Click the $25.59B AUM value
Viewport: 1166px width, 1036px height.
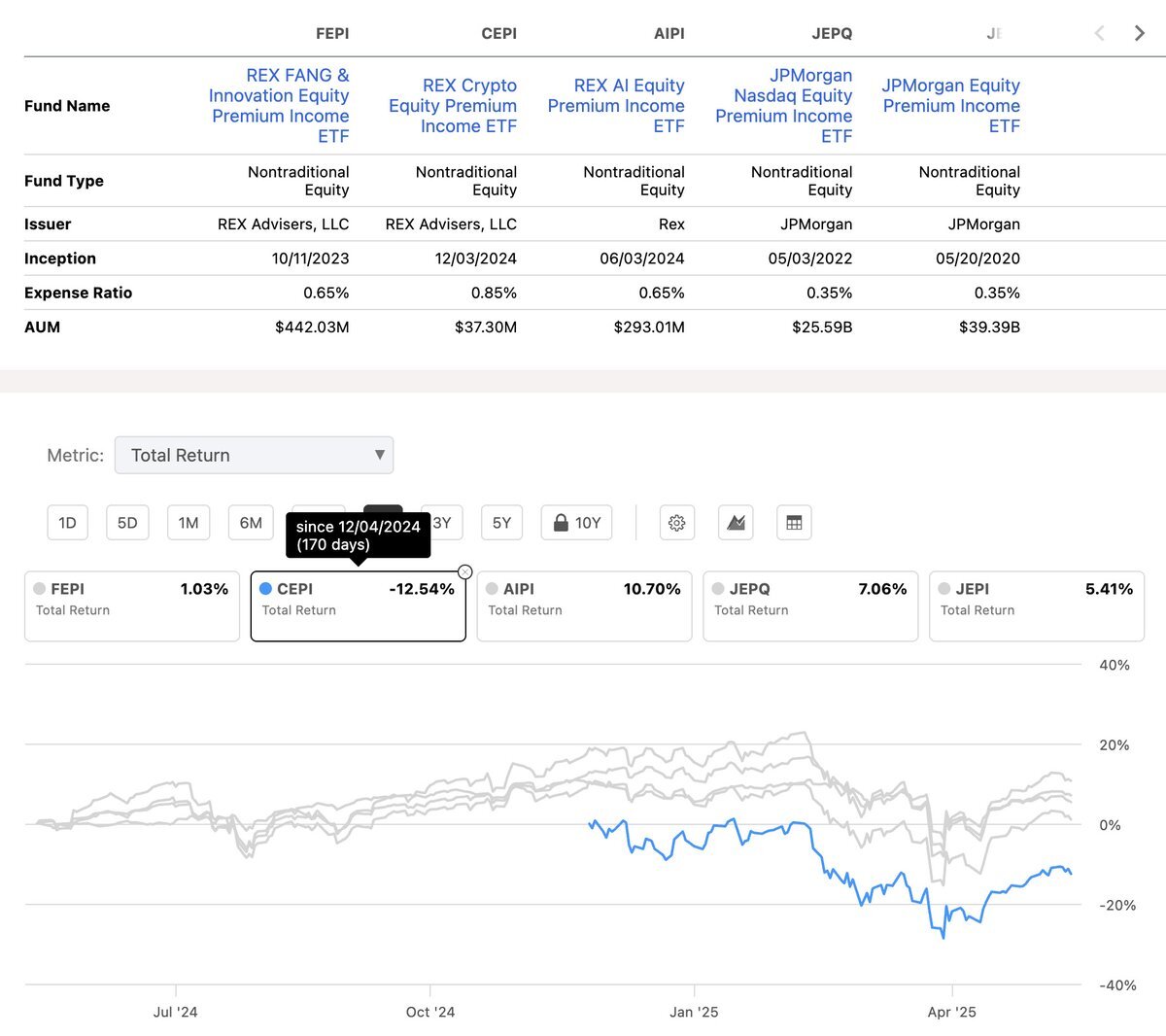tap(822, 328)
